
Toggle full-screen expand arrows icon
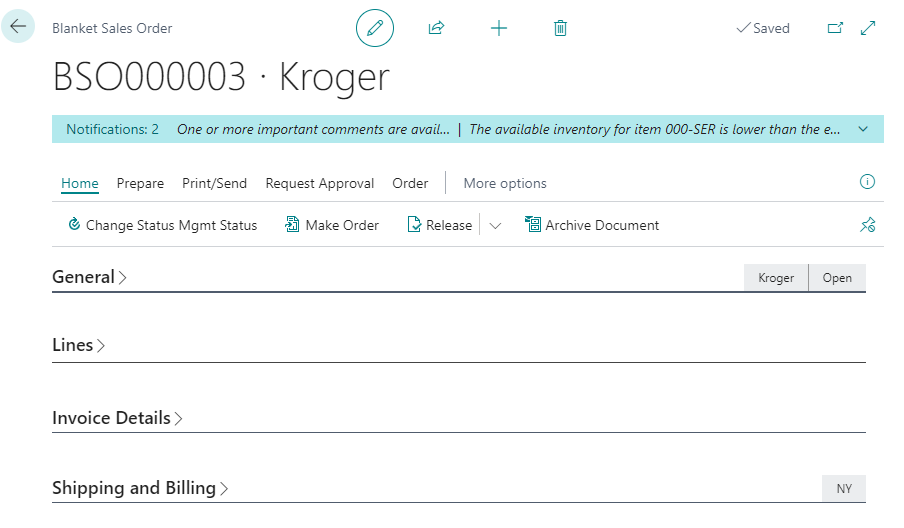tap(868, 29)
